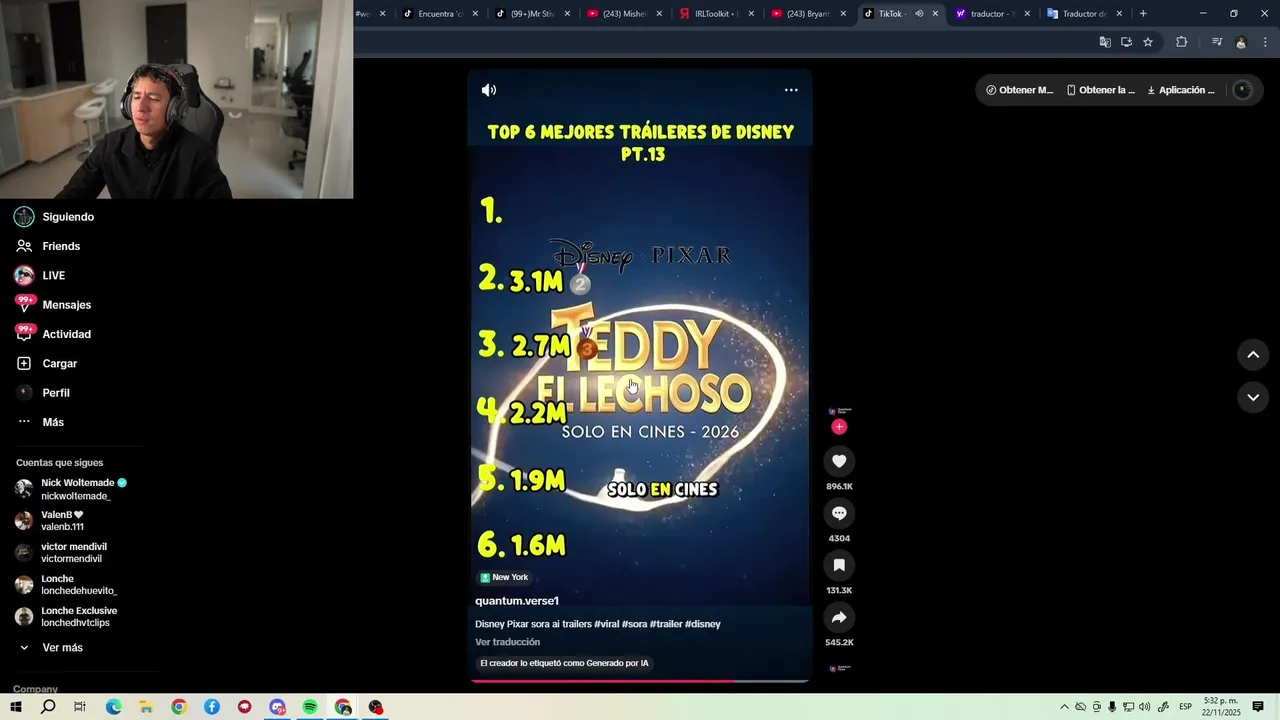Click the install app icon in address bar
The height and width of the screenshot is (720, 1280).
click(x=1126, y=42)
